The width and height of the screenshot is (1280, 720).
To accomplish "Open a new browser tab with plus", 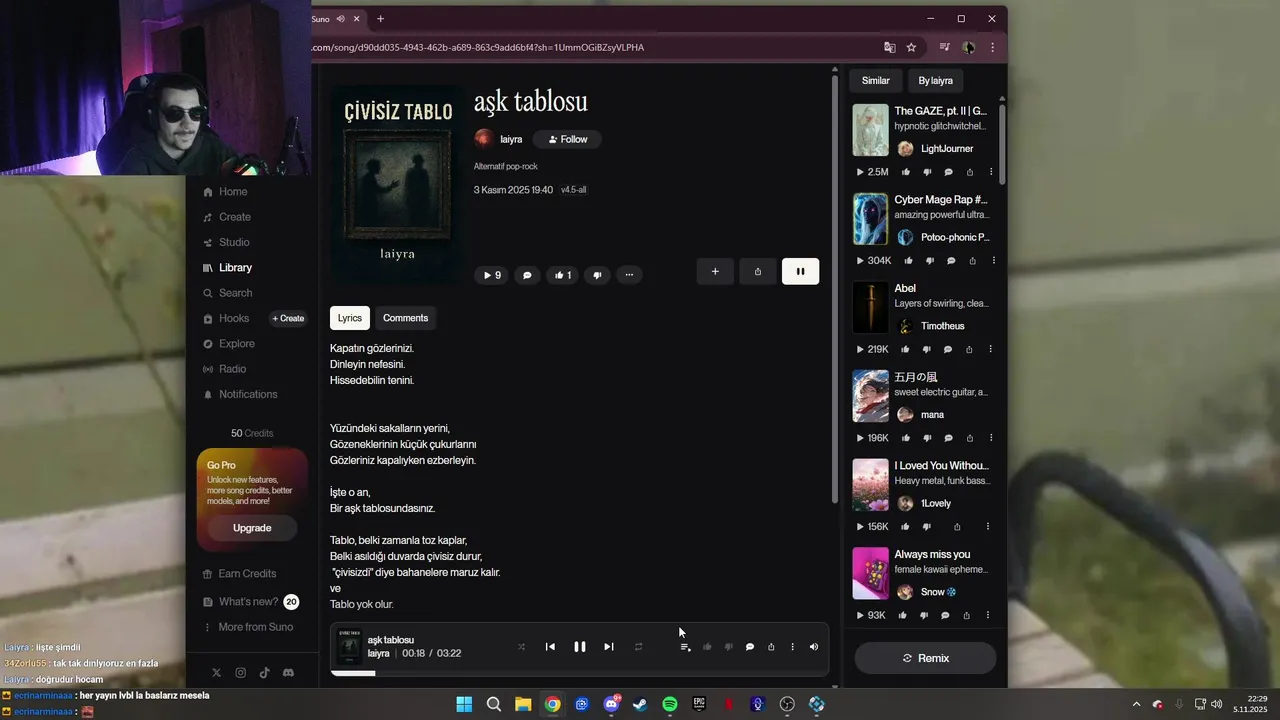I will [x=380, y=18].
